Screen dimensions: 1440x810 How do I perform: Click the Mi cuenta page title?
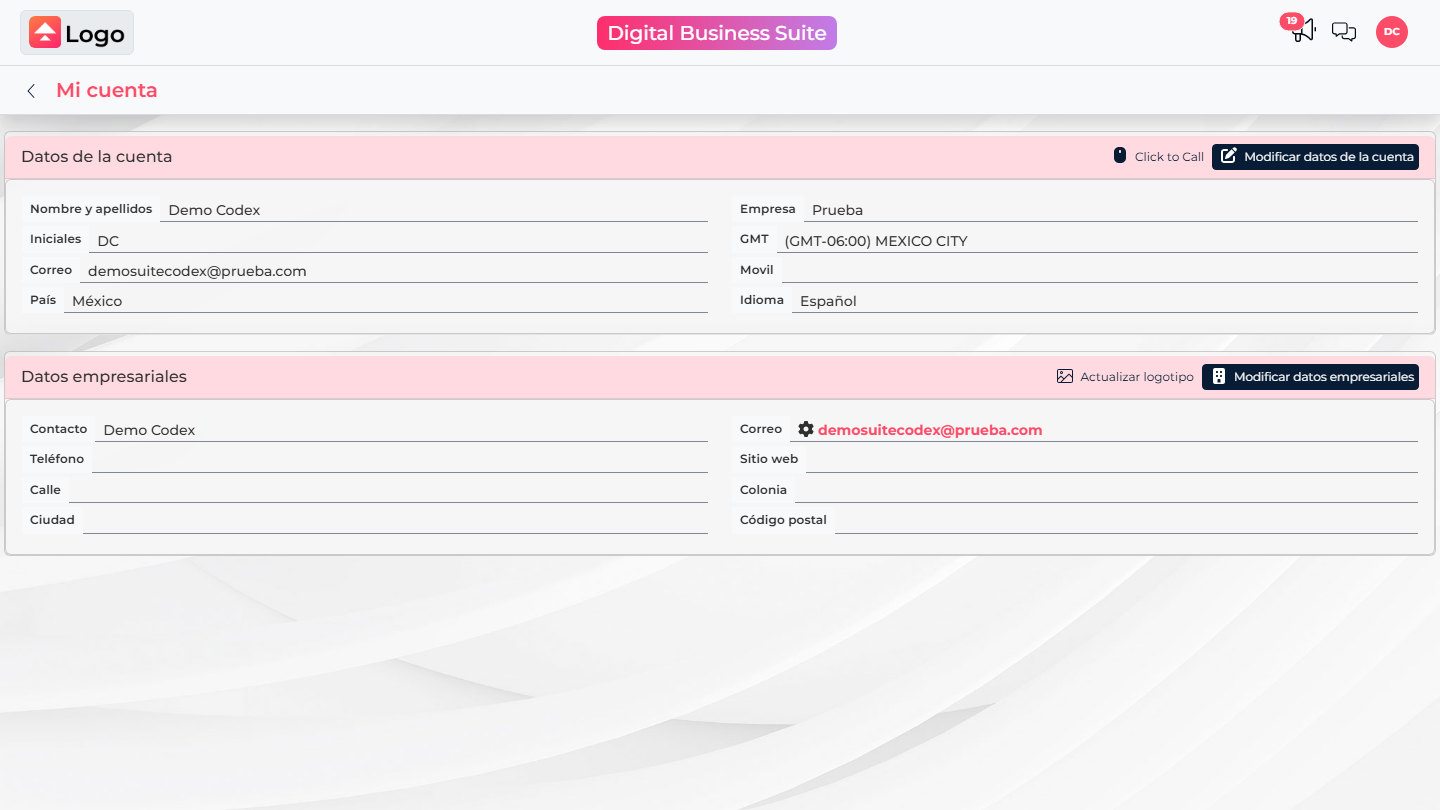point(107,91)
